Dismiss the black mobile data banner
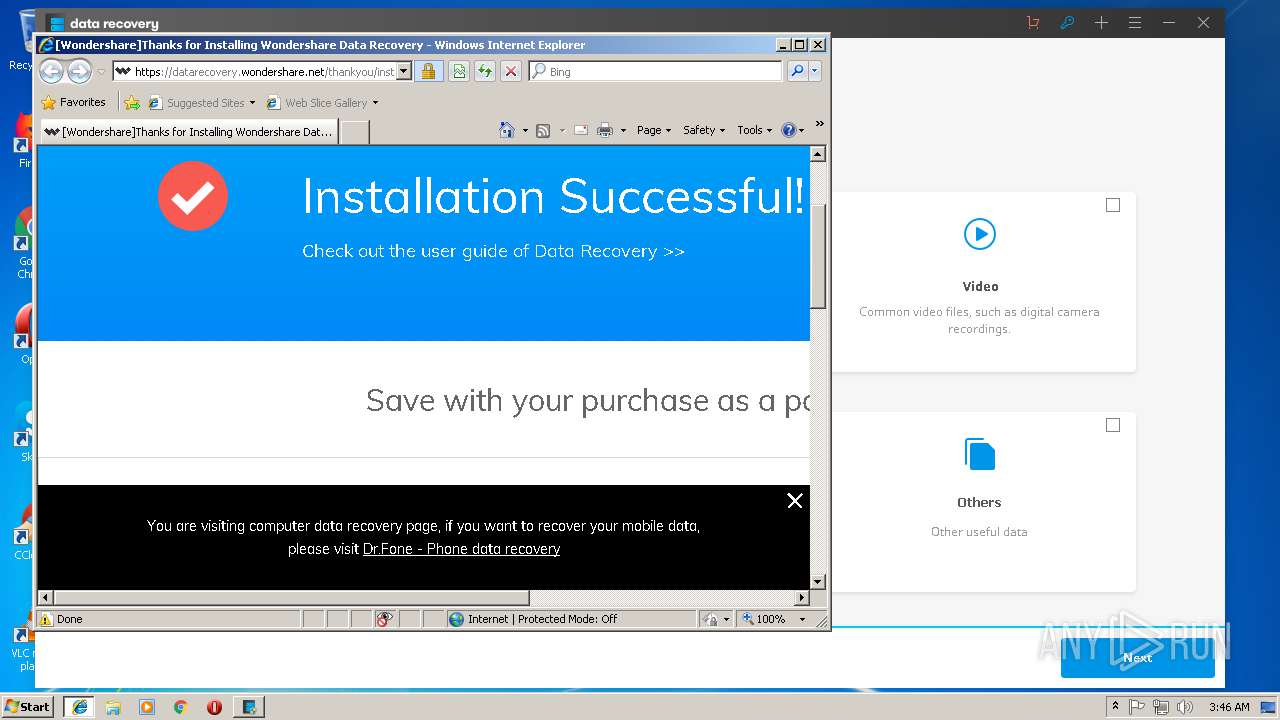Image resolution: width=1280 pixels, height=720 pixels. coord(795,501)
